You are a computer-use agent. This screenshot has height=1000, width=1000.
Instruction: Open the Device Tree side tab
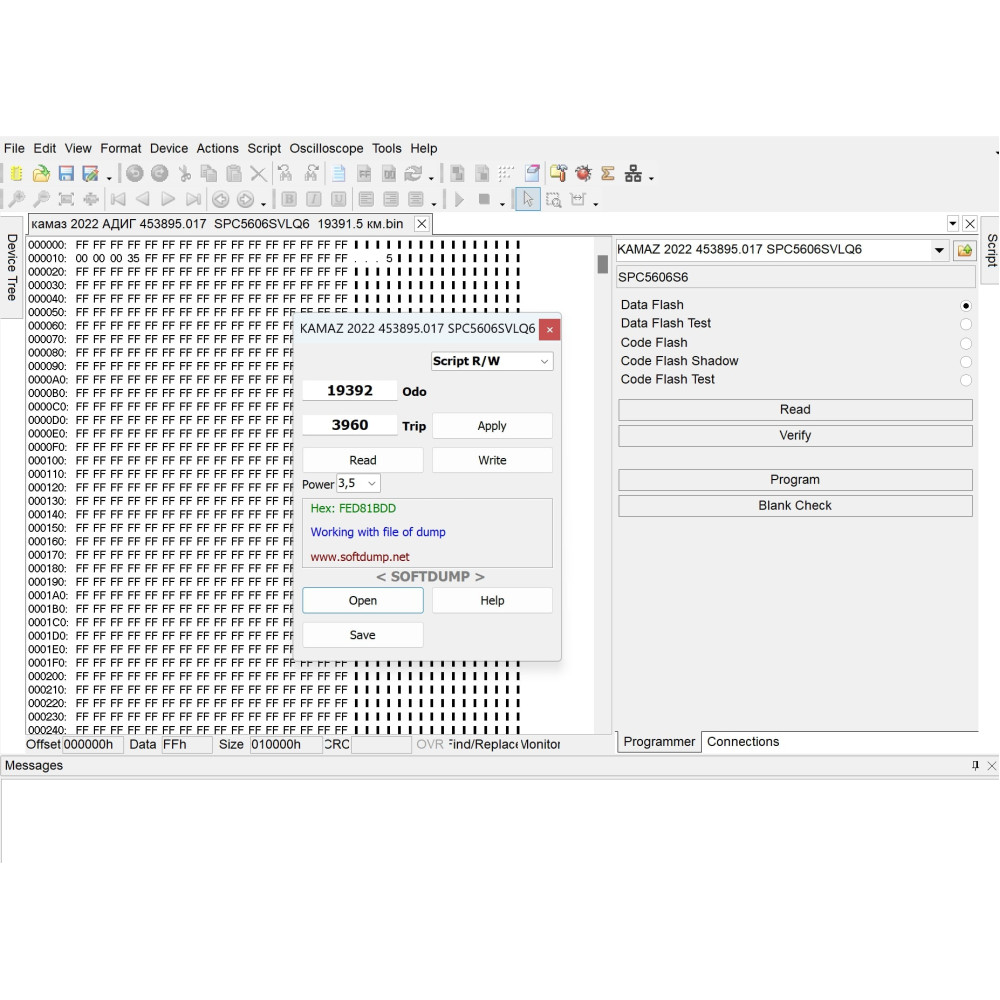coord(11,267)
